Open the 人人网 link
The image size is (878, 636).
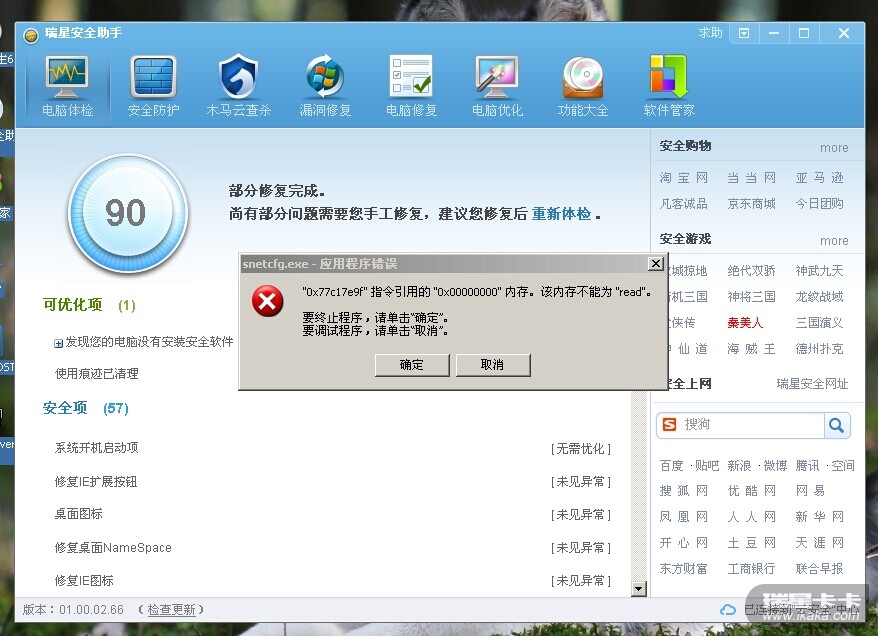pyautogui.click(x=751, y=517)
